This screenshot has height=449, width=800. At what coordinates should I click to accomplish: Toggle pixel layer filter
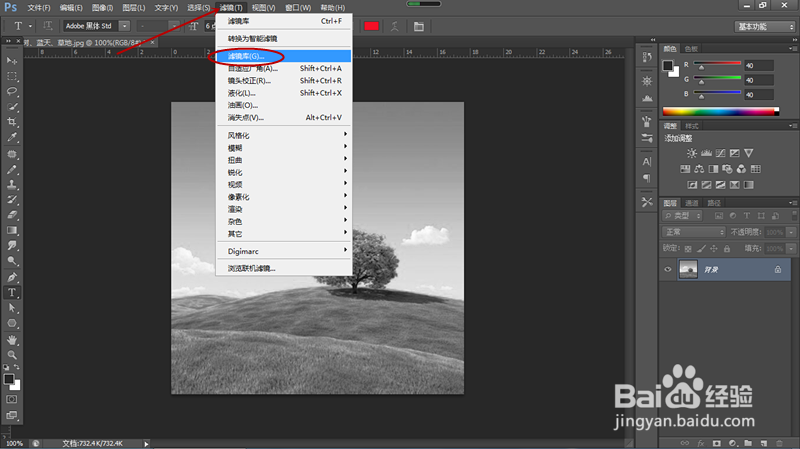[719, 216]
